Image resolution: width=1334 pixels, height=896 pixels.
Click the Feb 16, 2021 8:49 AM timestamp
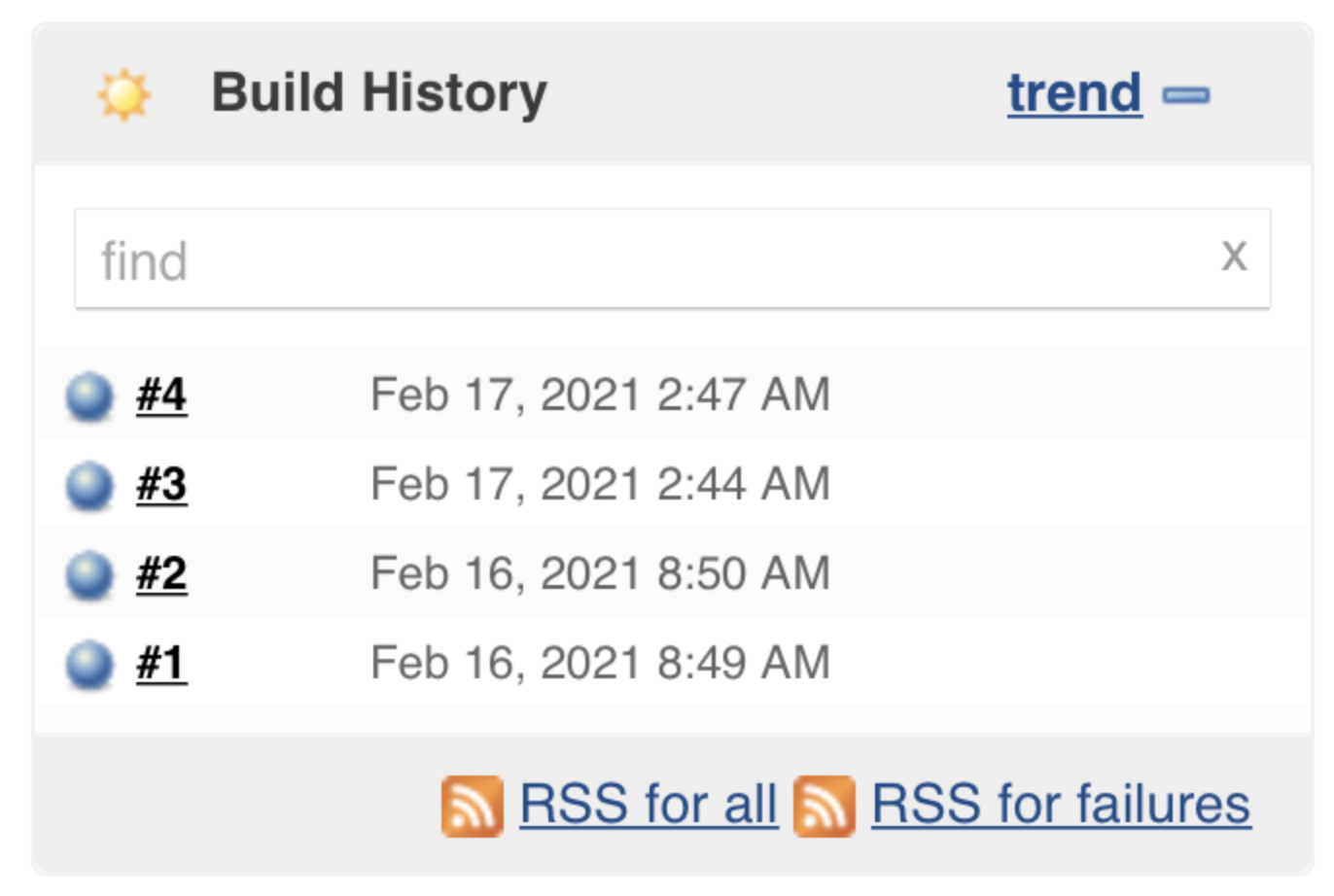point(600,664)
